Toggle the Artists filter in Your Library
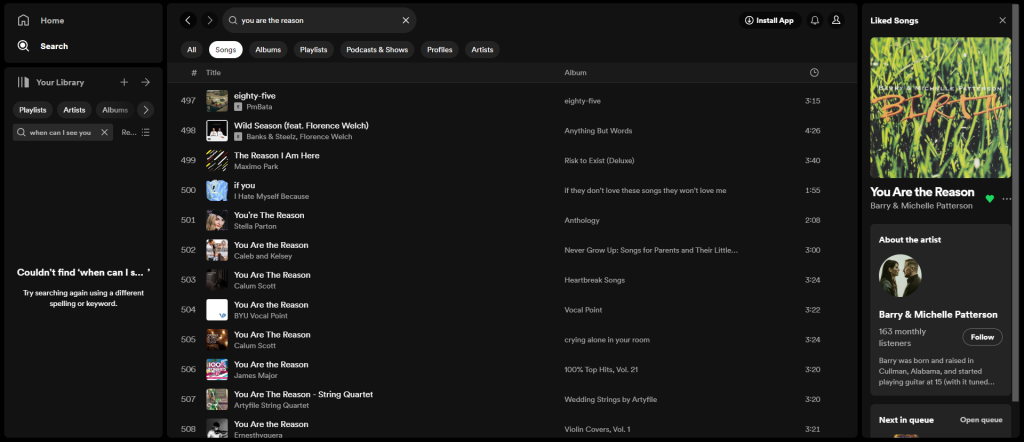 pos(74,110)
